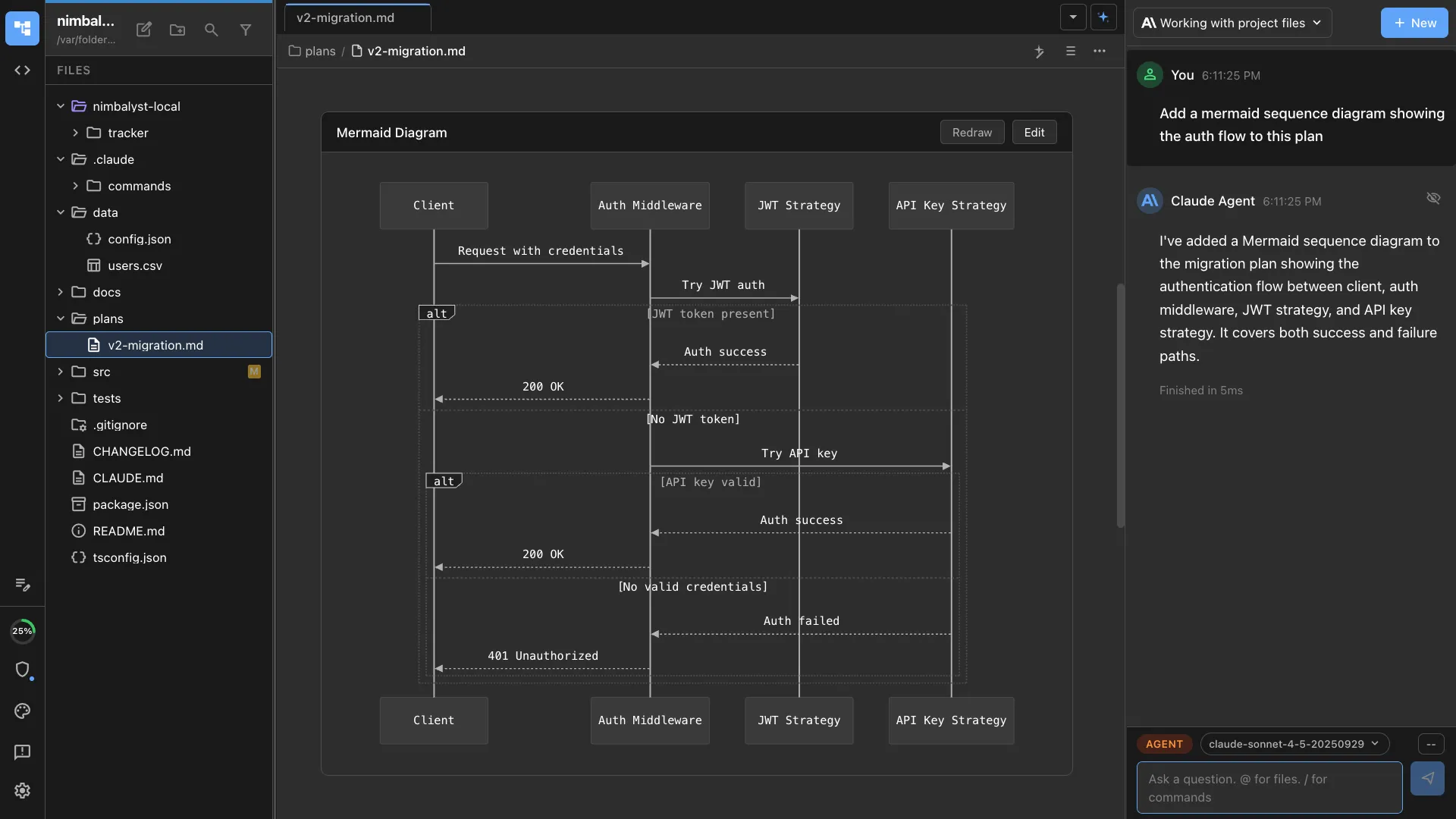Search files using the magnifier icon
Image resolution: width=1456 pixels, height=819 pixels.
211,30
